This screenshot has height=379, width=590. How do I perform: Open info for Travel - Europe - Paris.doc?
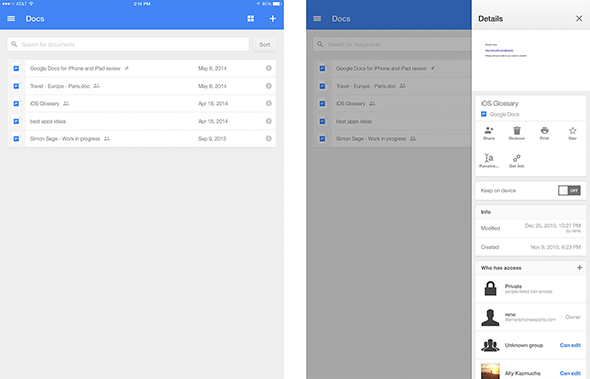pyautogui.click(x=269, y=86)
